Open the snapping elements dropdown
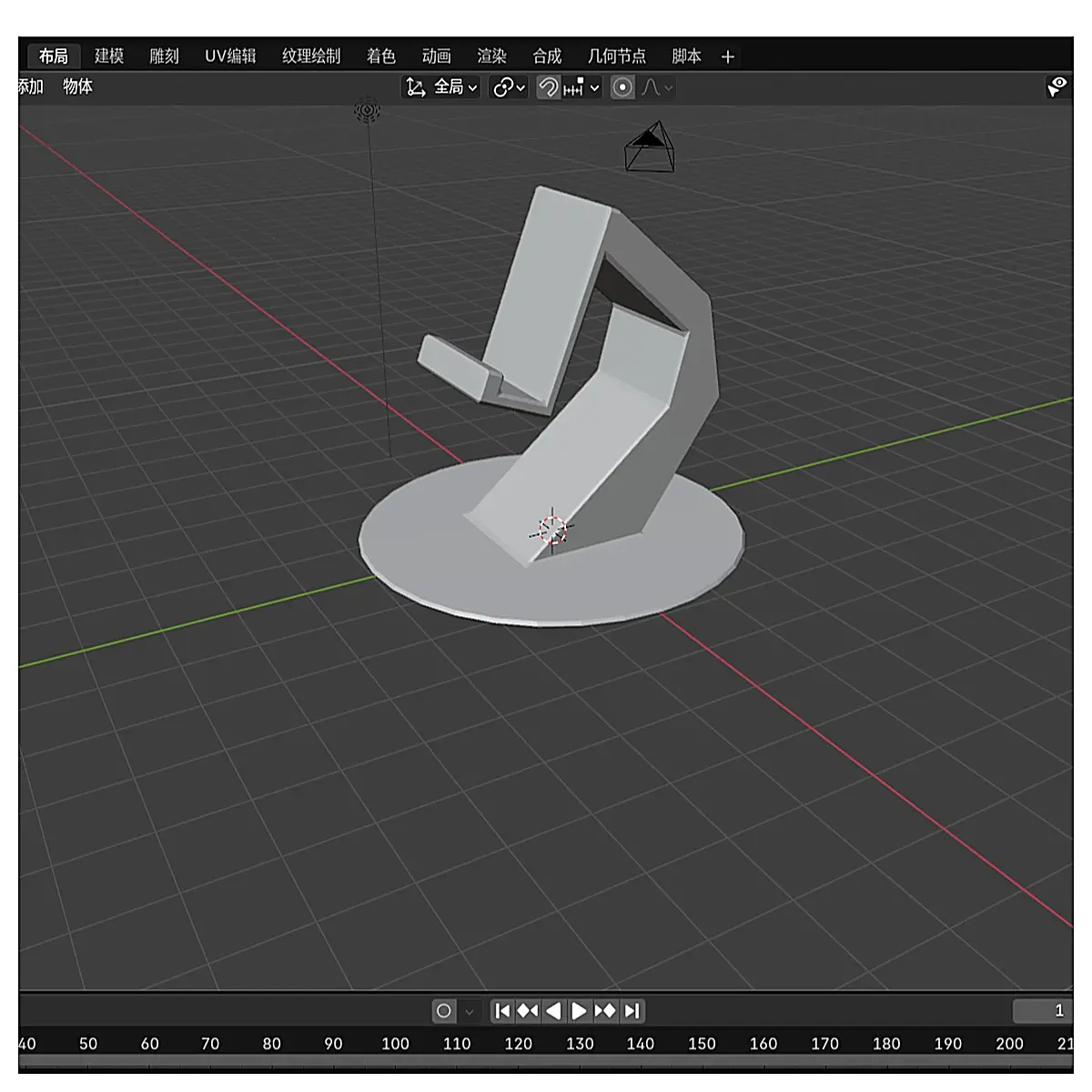This screenshot has height=1092, width=1092. pos(582,87)
